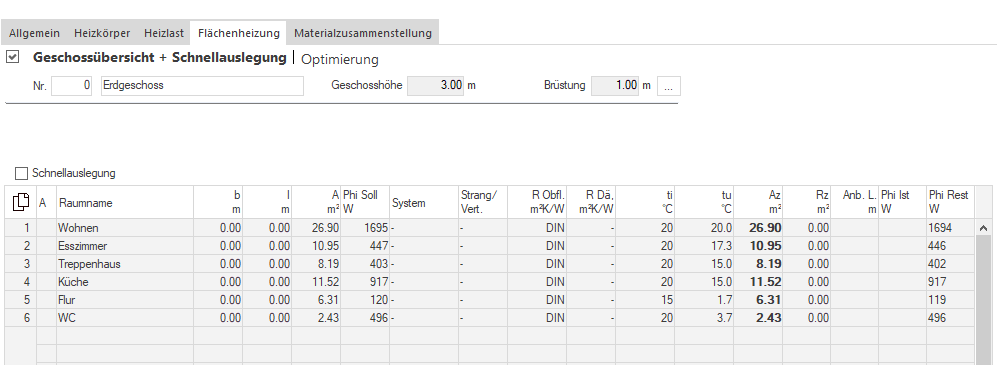Click the R Dä. column header
The width and height of the screenshot is (997, 365).
point(591,202)
